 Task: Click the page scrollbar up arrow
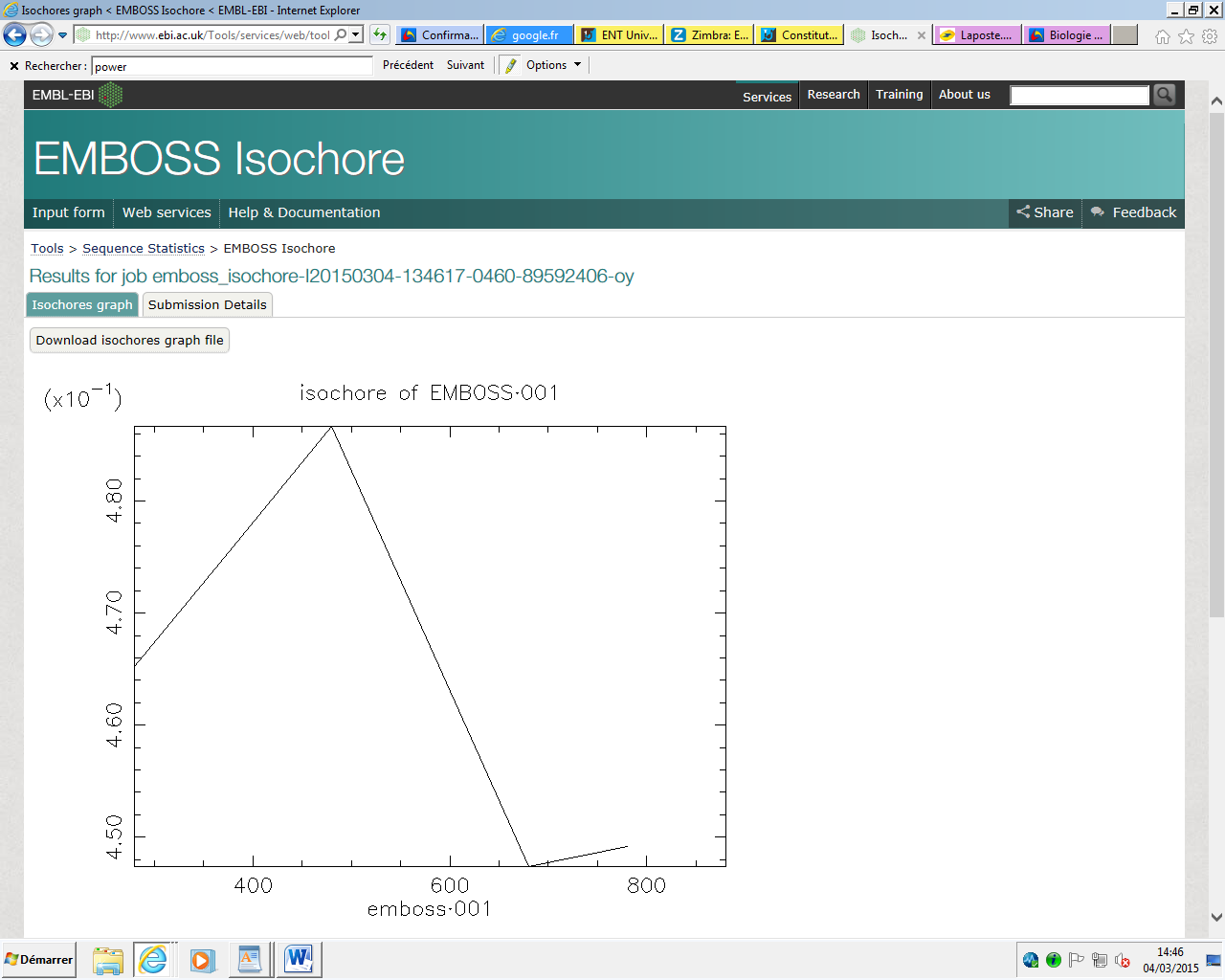pyautogui.click(x=1216, y=100)
